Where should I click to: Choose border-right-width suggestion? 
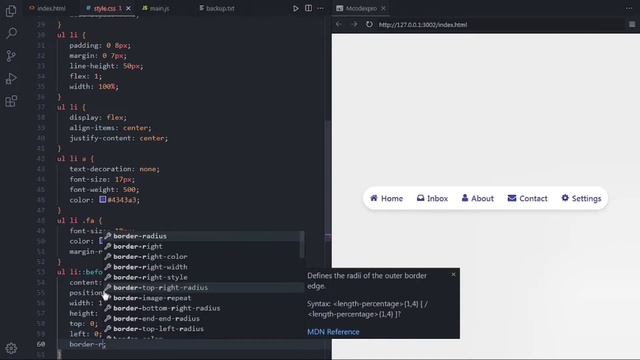click(x=202, y=267)
